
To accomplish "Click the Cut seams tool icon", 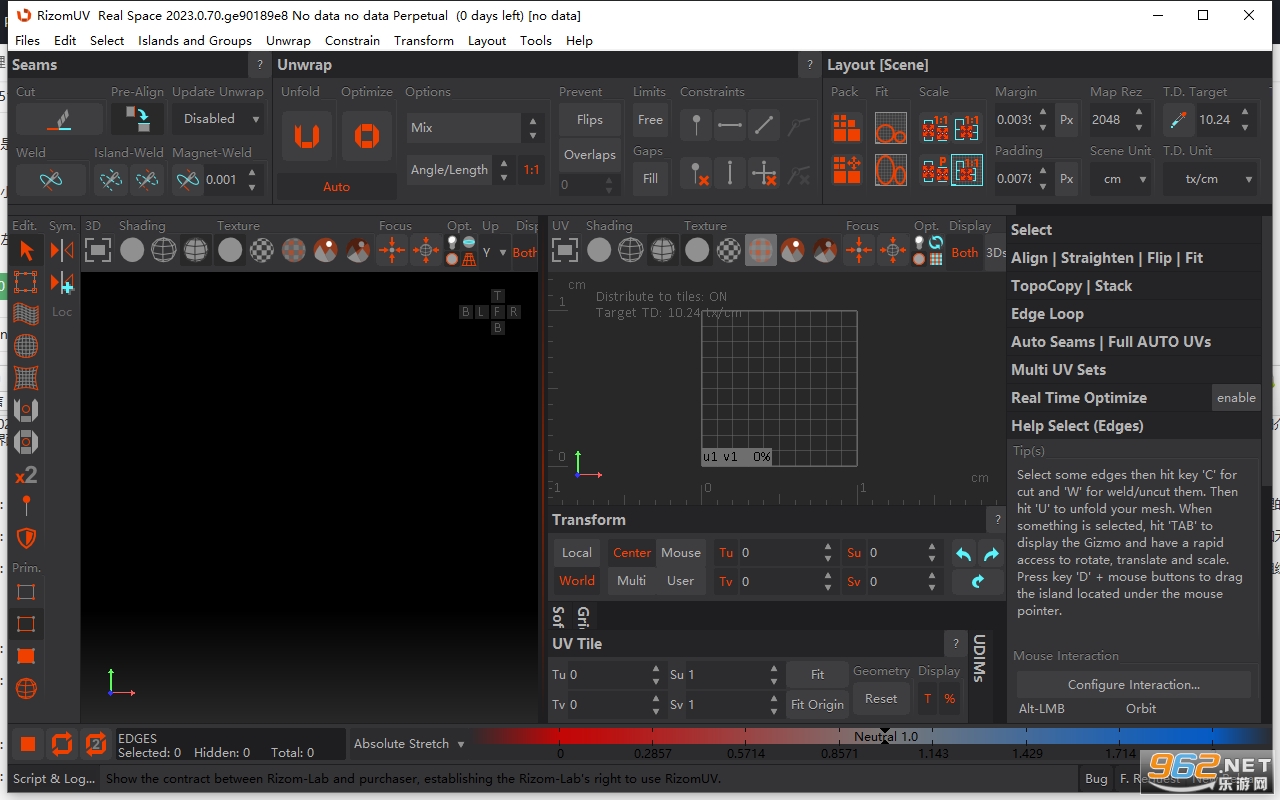I will tap(59, 119).
